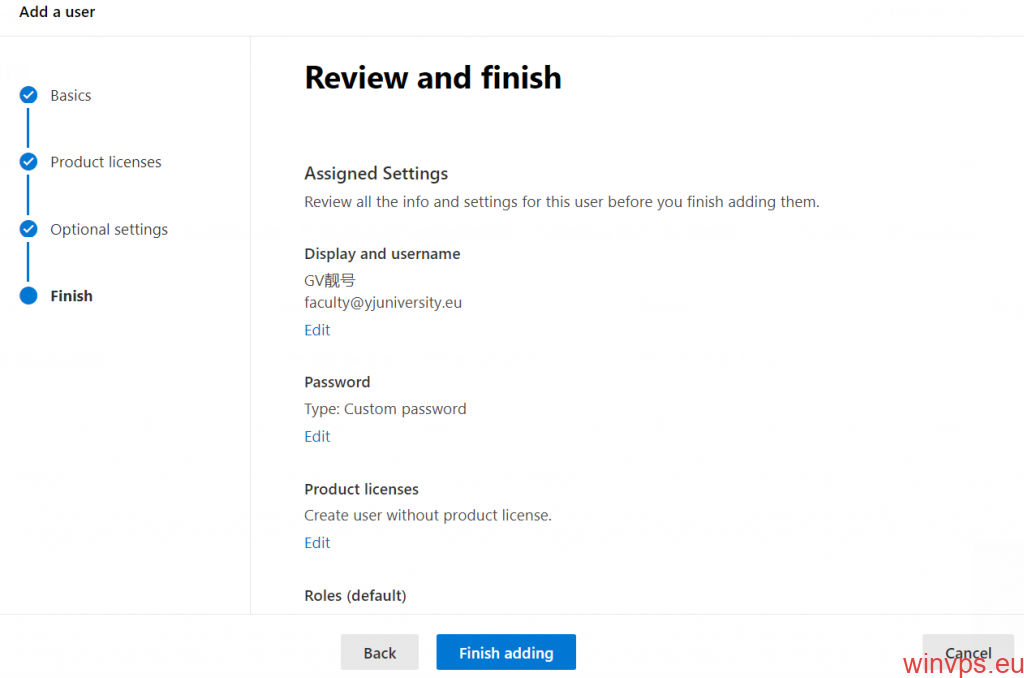Edit the Product licenses assignment
The width and height of the screenshot is (1024, 678).
(317, 543)
